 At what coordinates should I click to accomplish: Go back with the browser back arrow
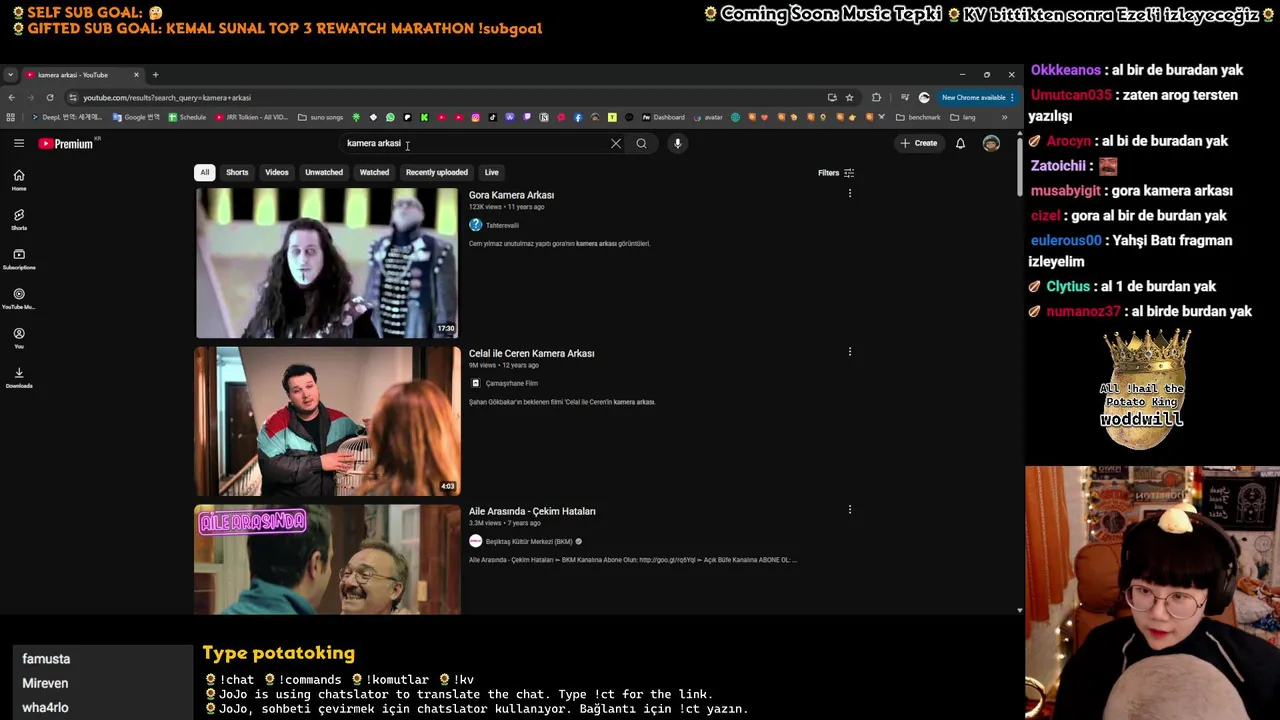tap(12, 98)
